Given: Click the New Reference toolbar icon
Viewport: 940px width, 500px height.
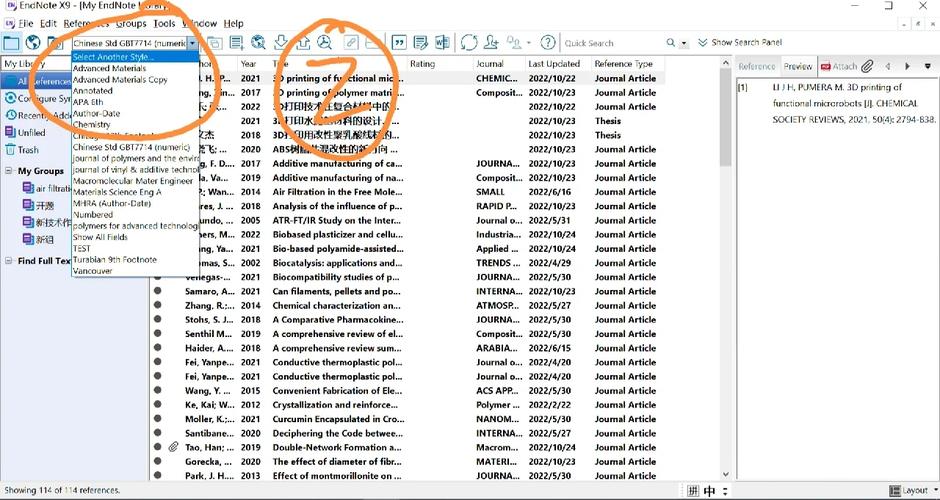Looking at the screenshot, I should pos(236,43).
